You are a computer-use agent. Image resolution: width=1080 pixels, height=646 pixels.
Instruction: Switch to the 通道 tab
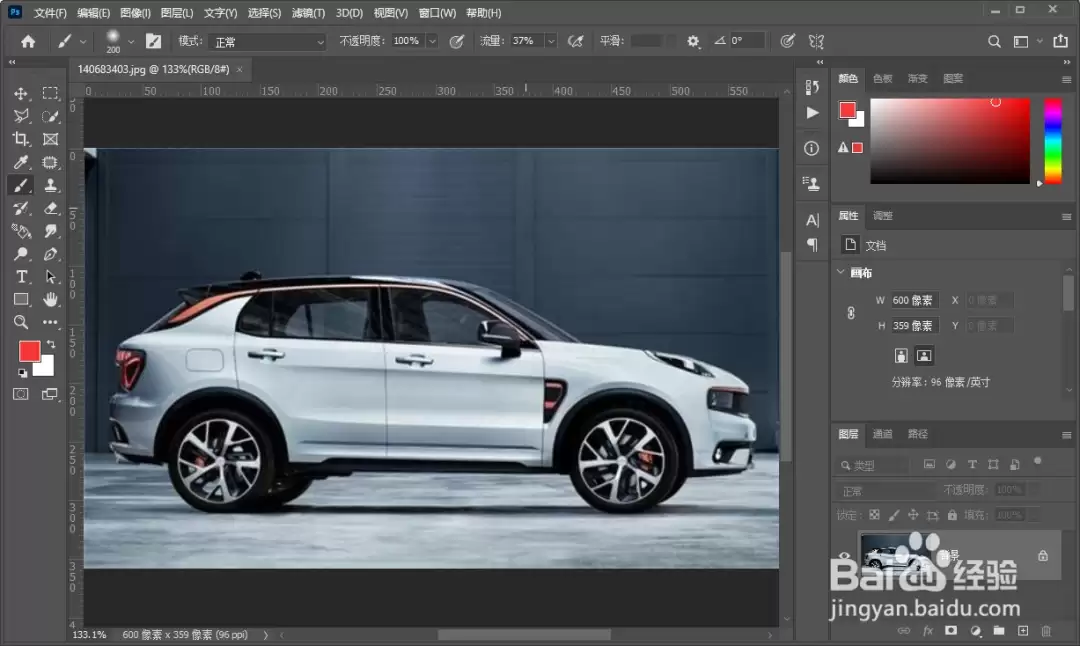pyautogui.click(x=882, y=434)
